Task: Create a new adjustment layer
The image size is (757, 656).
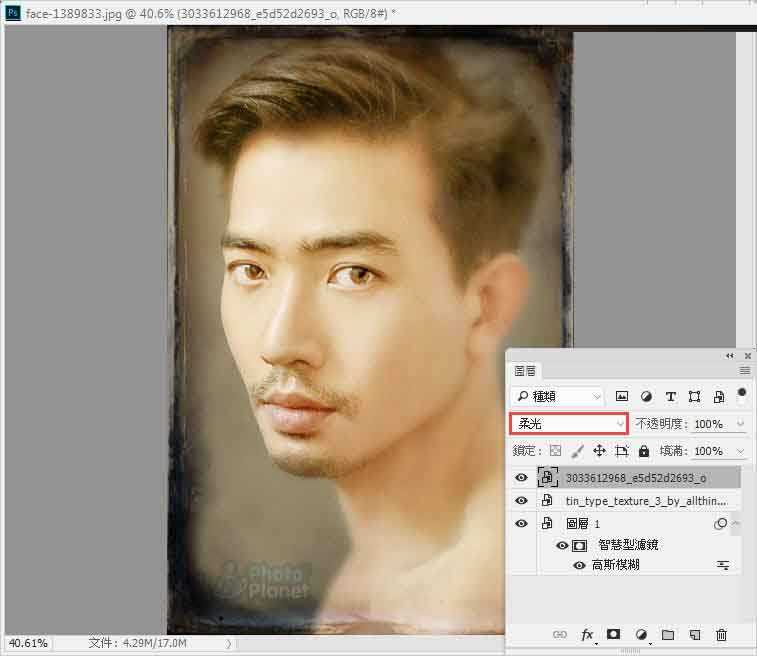Action: click(x=641, y=635)
